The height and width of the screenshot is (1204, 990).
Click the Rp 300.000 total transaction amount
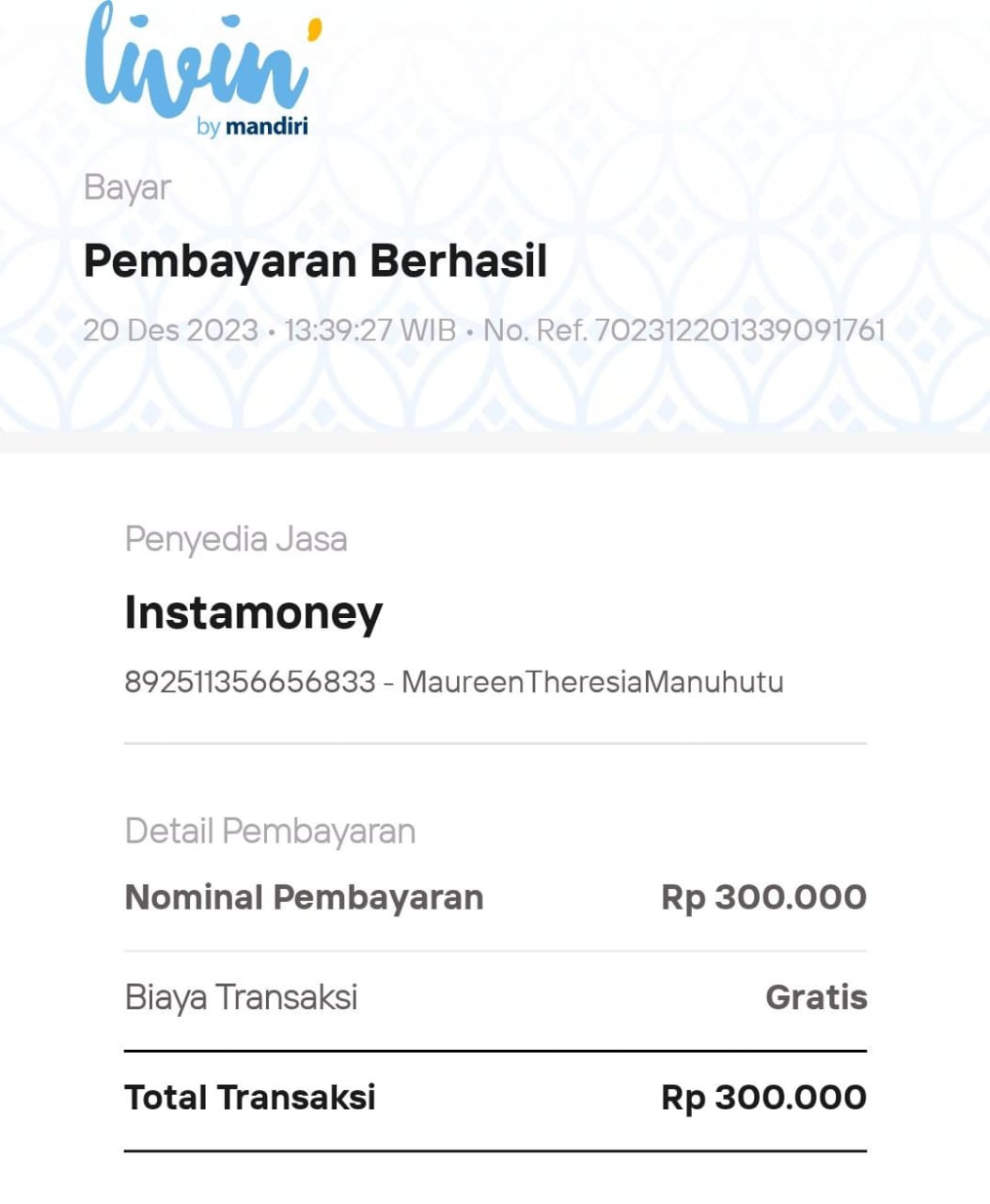click(763, 1098)
